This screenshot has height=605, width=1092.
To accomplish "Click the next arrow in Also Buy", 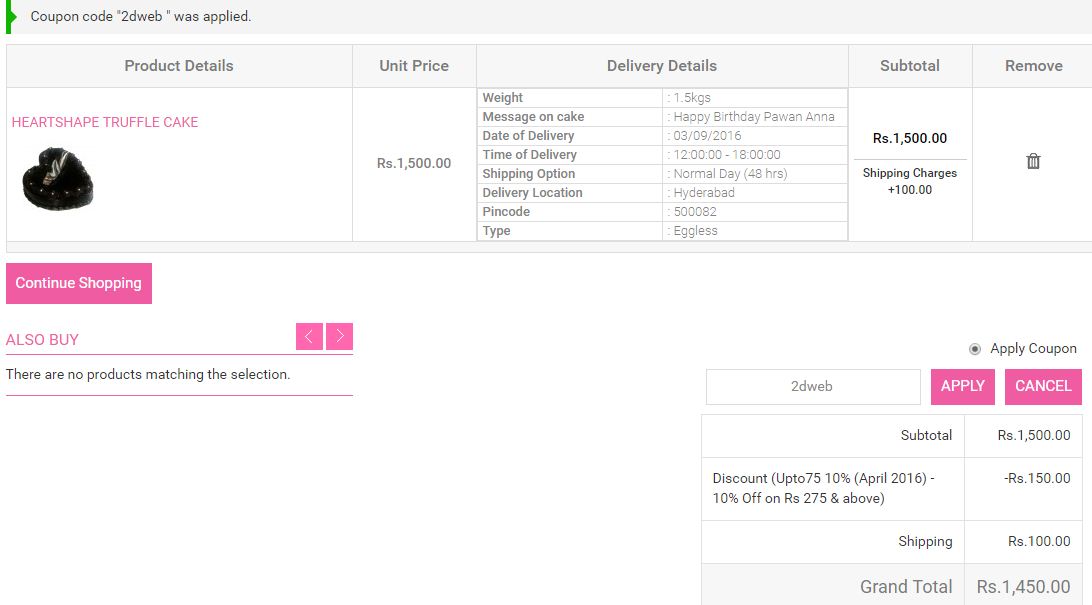I will pos(340,337).
